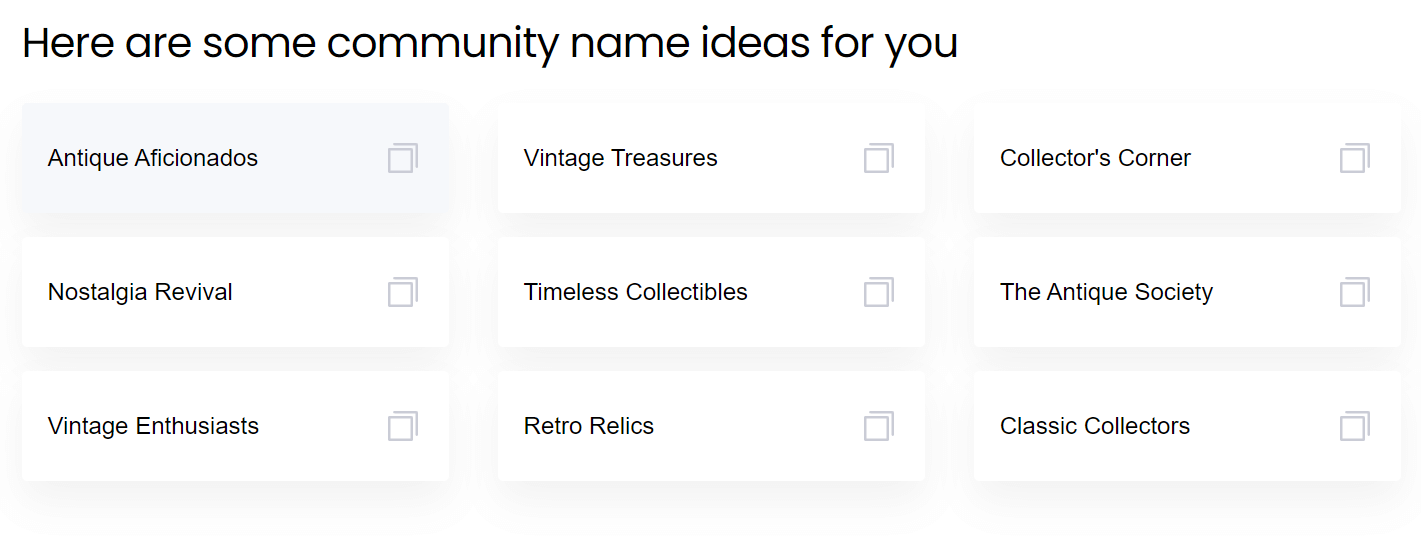
Task: Click The Antique Society text label
Action: (x=1106, y=292)
